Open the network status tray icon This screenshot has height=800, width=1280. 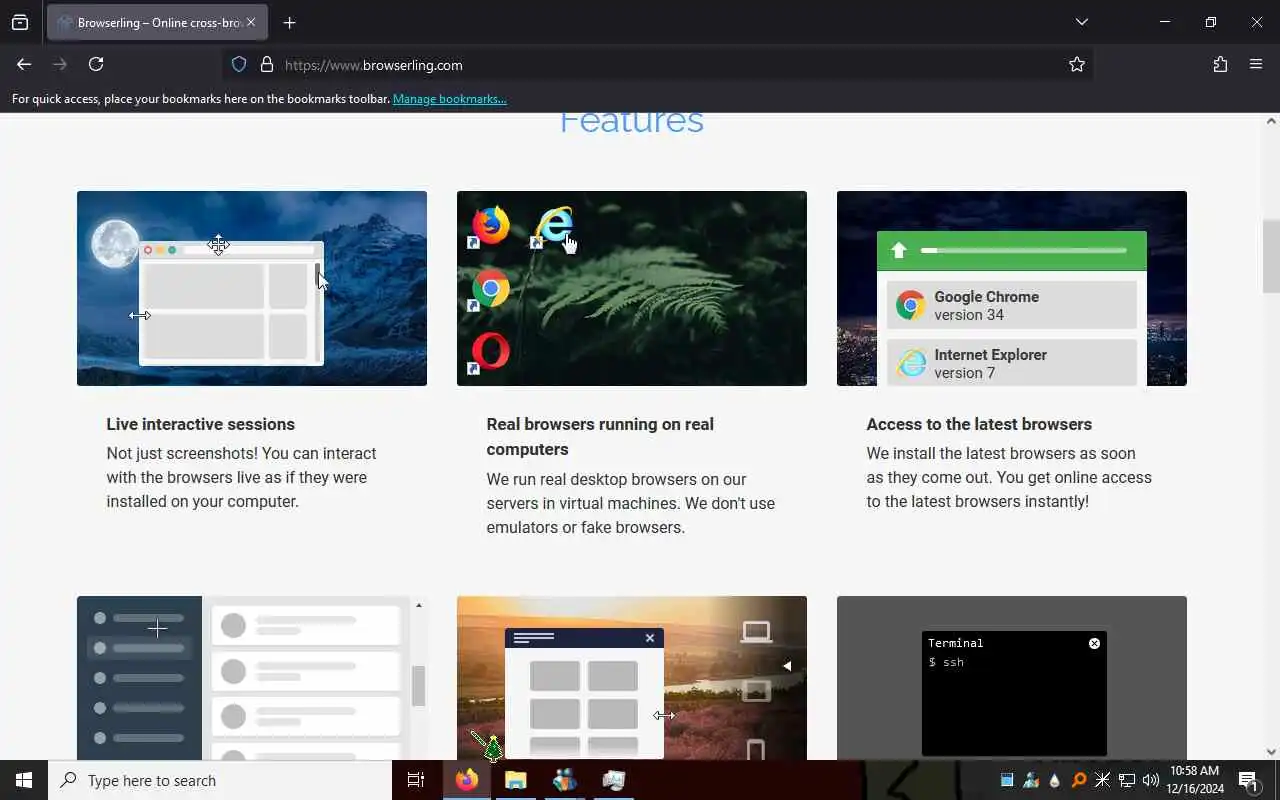click(1127, 780)
